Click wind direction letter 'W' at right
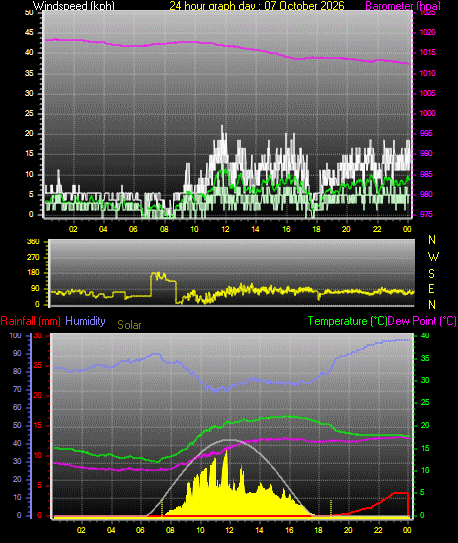Image resolution: width=458 pixels, height=543 pixels. pos(433,257)
